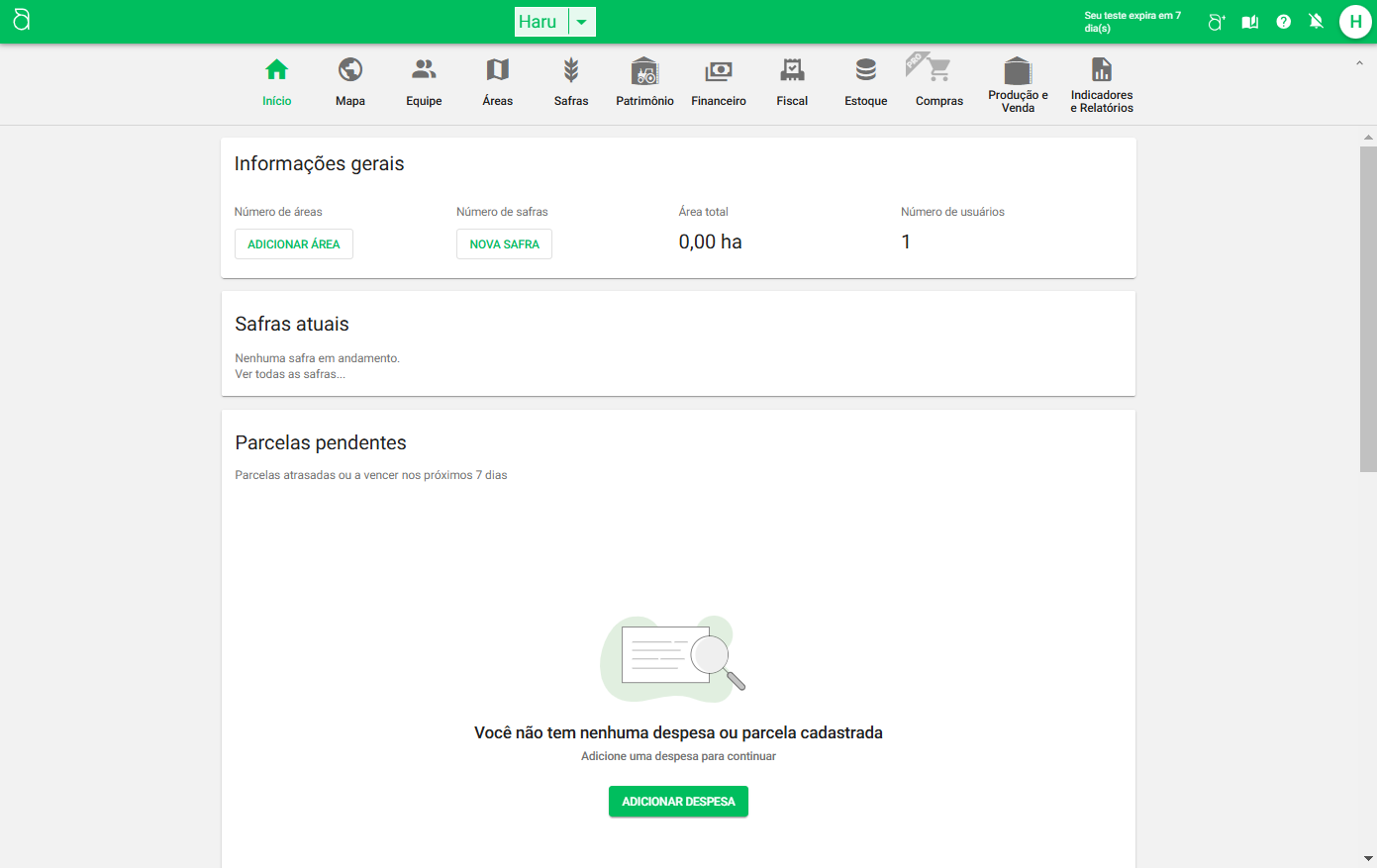
Task: Open the Estoque stock icon
Action: click(x=866, y=70)
